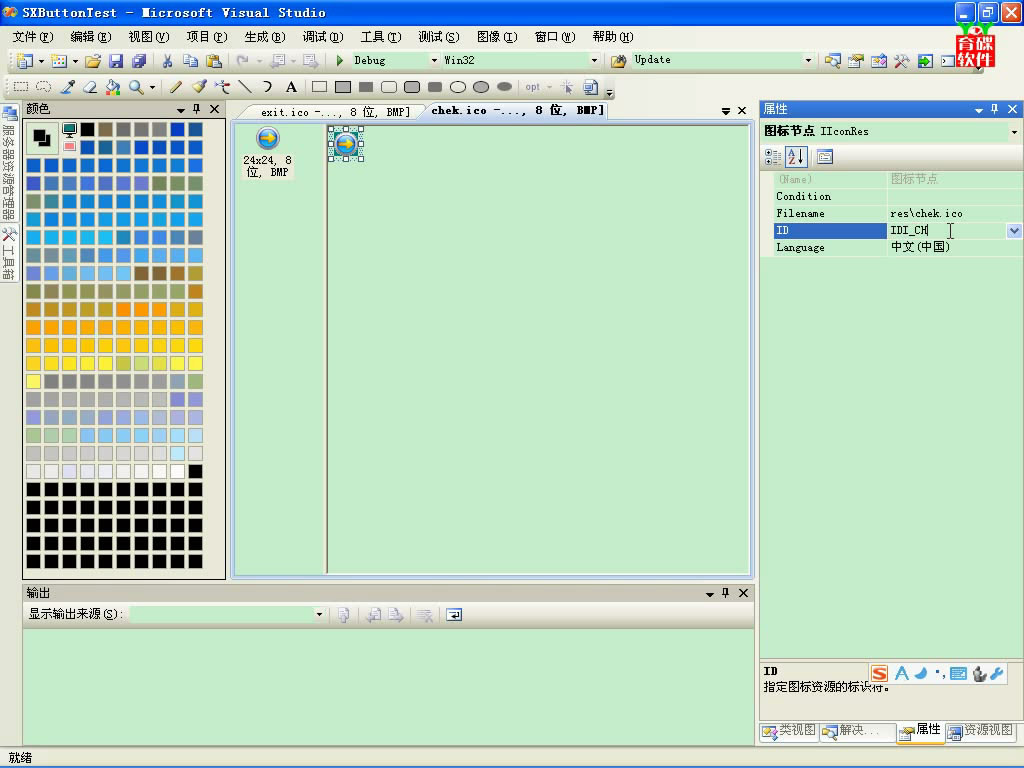Open the active documents list dropdown
Image resolution: width=1024 pixels, height=768 pixels.
click(726, 112)
